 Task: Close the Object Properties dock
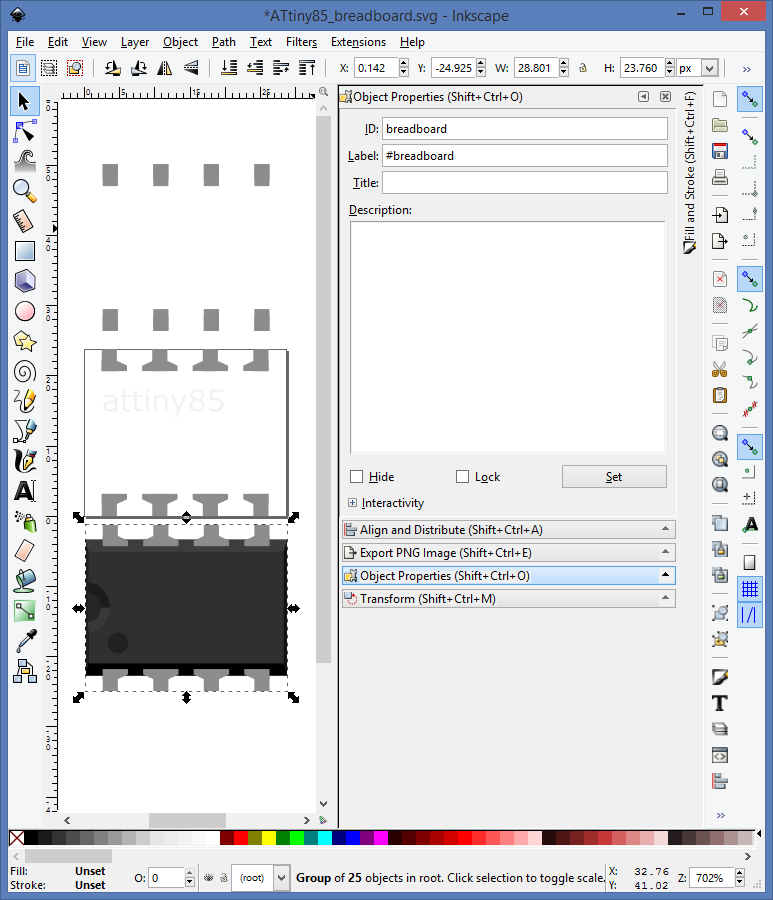tap(665, 96)
